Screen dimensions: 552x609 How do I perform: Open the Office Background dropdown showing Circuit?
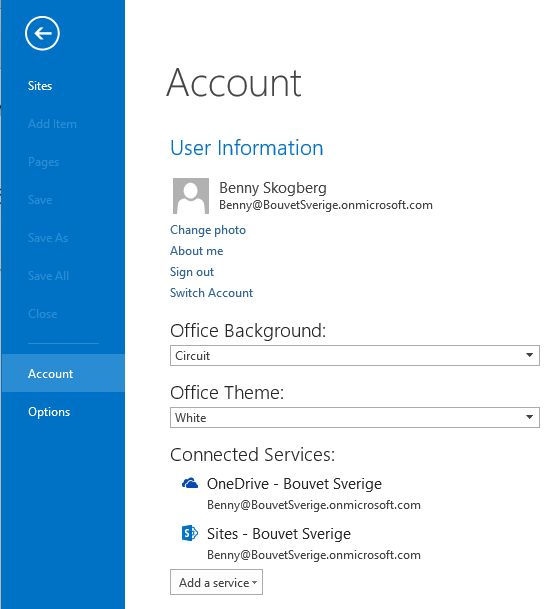pos(355,355)
